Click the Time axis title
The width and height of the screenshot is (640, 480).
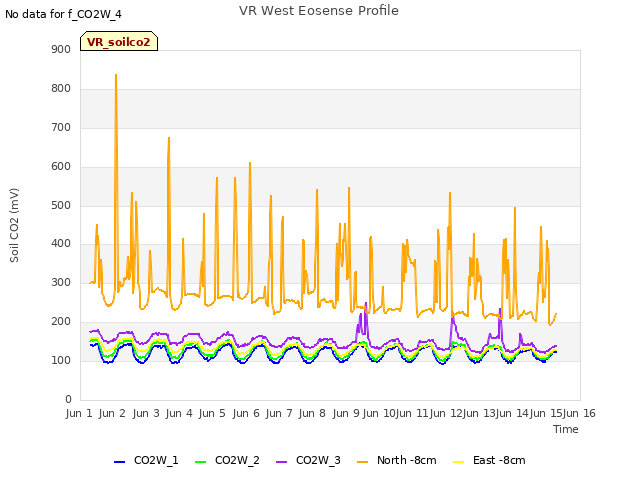pos(566,429)
